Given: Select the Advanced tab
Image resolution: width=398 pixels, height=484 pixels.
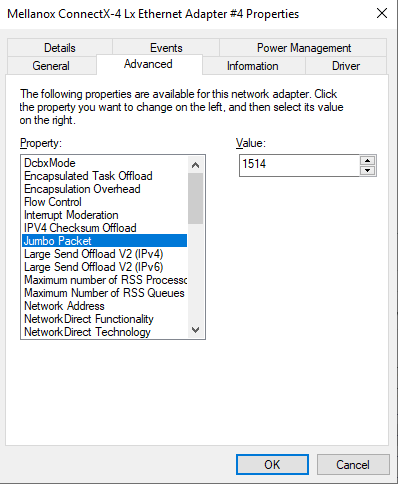Looking at the screenshot, I should 149,64.
